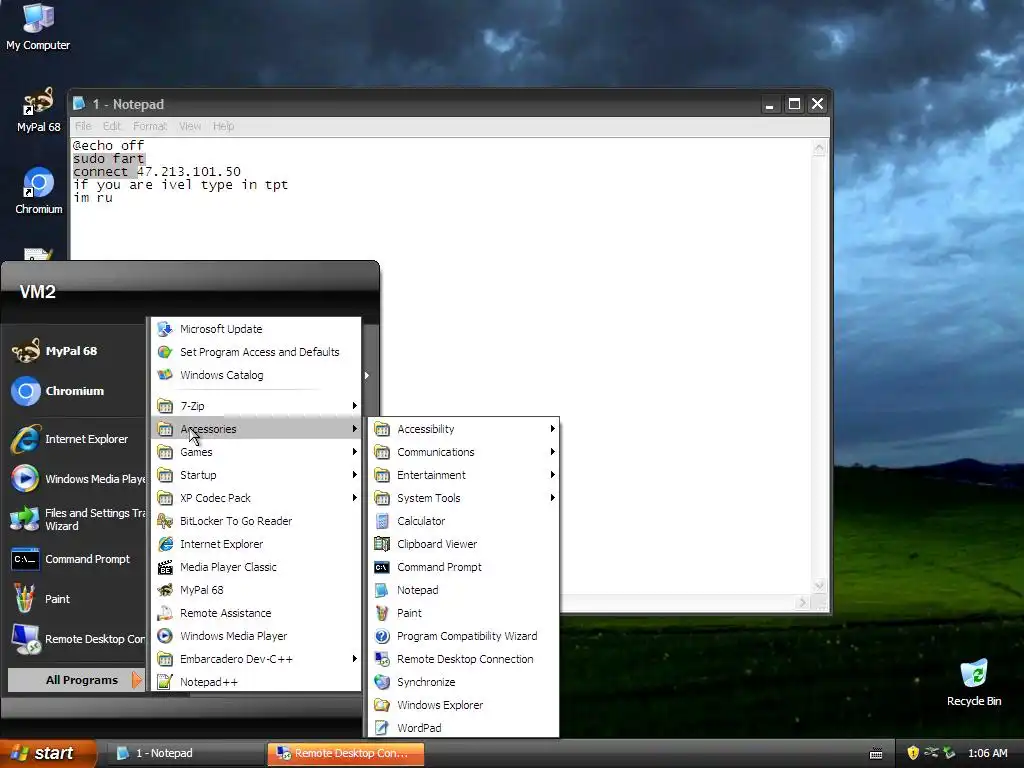
Task: Open Paint in Accessories submenu
Action: [464, 613]
